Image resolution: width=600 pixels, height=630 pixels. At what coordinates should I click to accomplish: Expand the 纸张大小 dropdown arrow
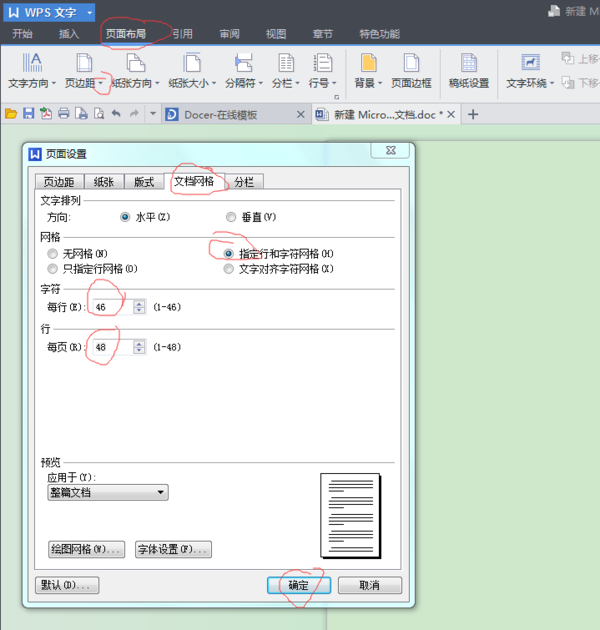[214, 83]
